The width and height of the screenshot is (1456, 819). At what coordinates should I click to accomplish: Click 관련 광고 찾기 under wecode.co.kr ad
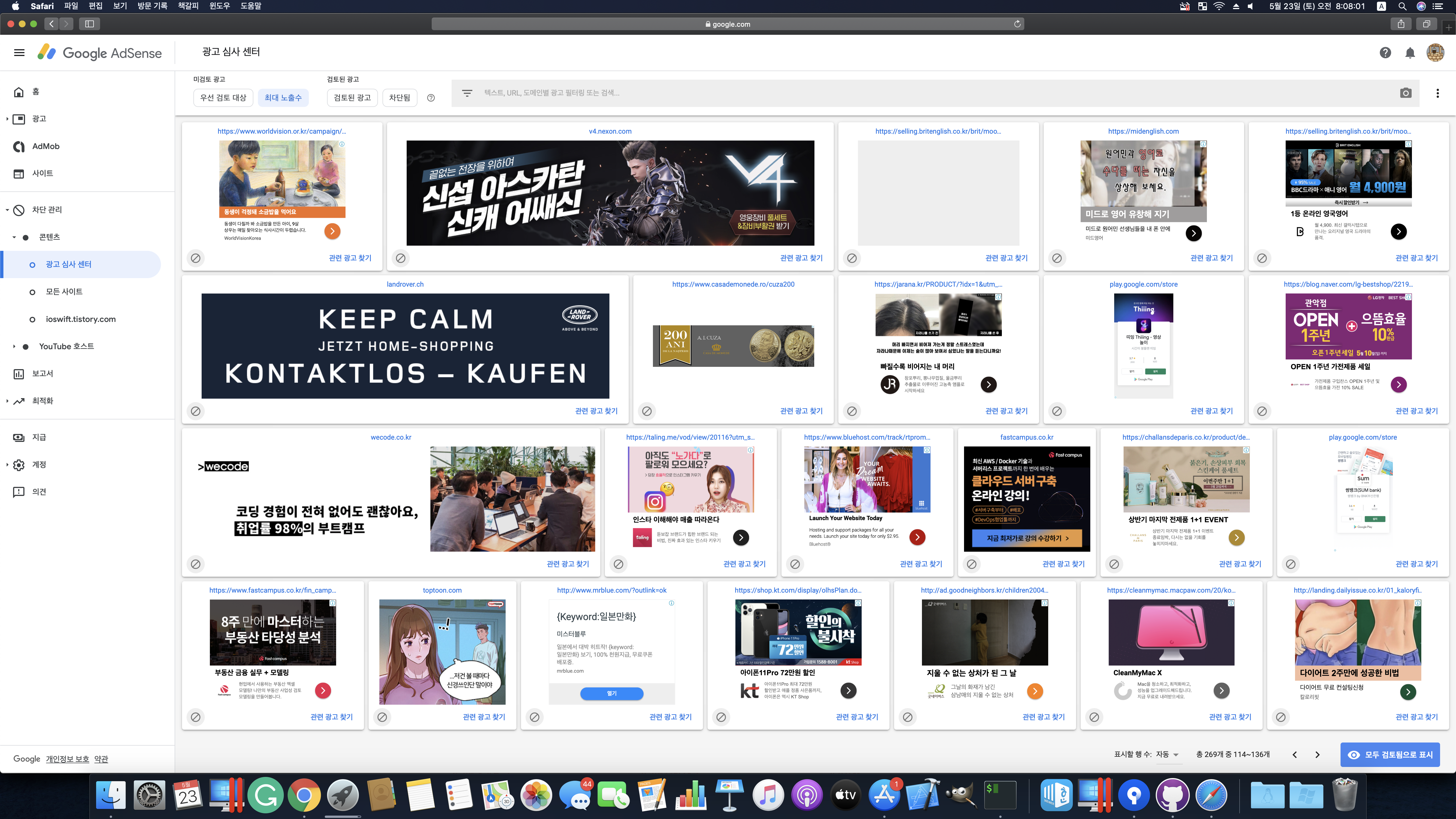pyautogui.click(x=568, y=564)
